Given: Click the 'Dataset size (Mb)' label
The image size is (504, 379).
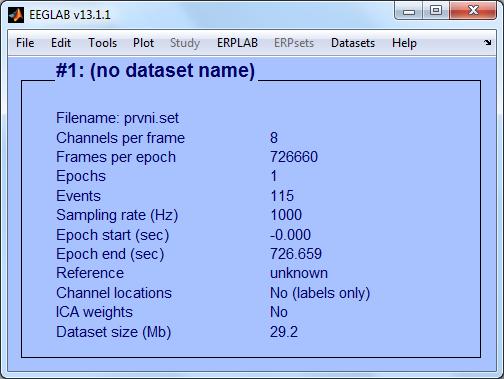Looking at the screenshot, I should coord(113,332).
